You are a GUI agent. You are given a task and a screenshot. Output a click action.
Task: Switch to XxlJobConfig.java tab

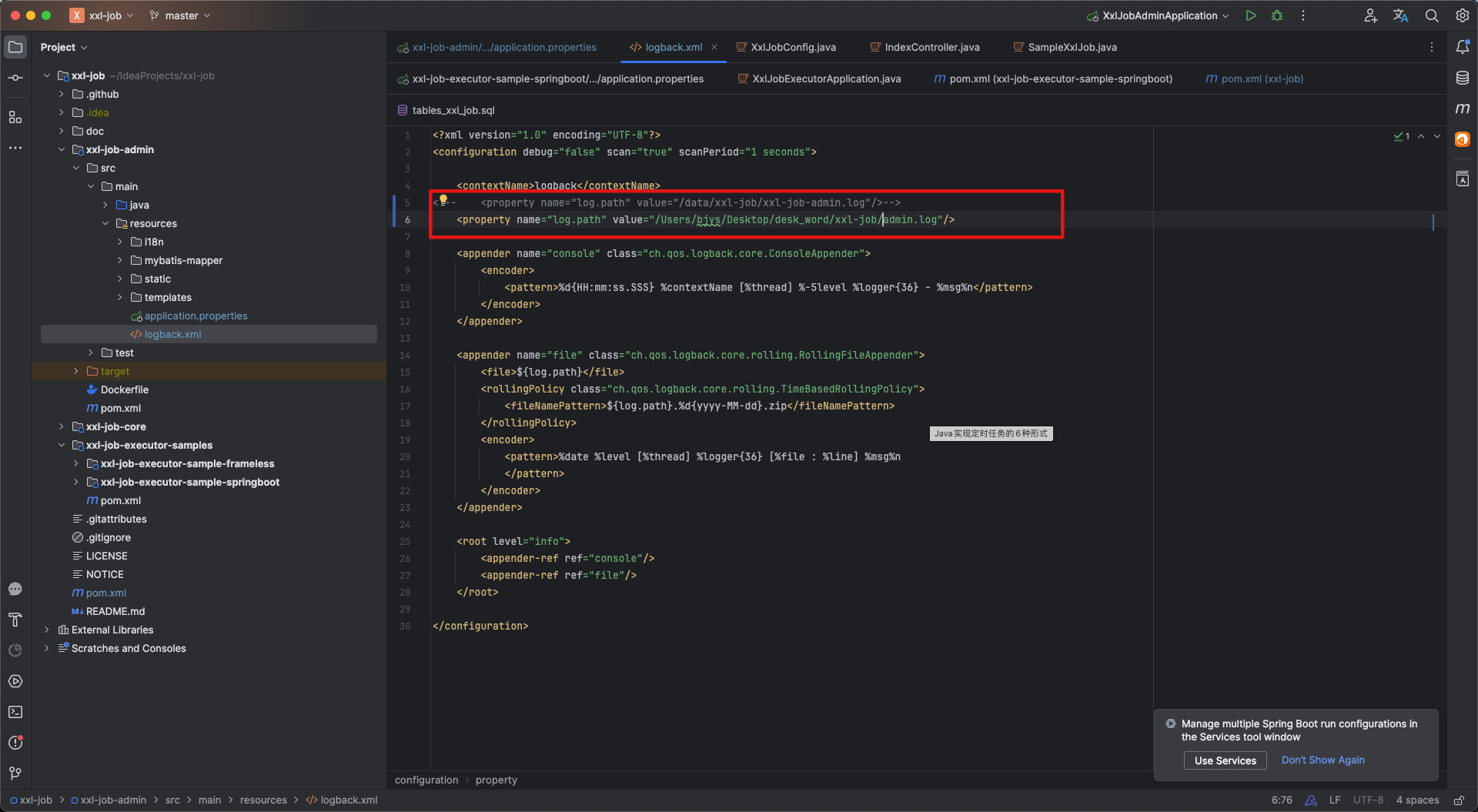[786, 47]
